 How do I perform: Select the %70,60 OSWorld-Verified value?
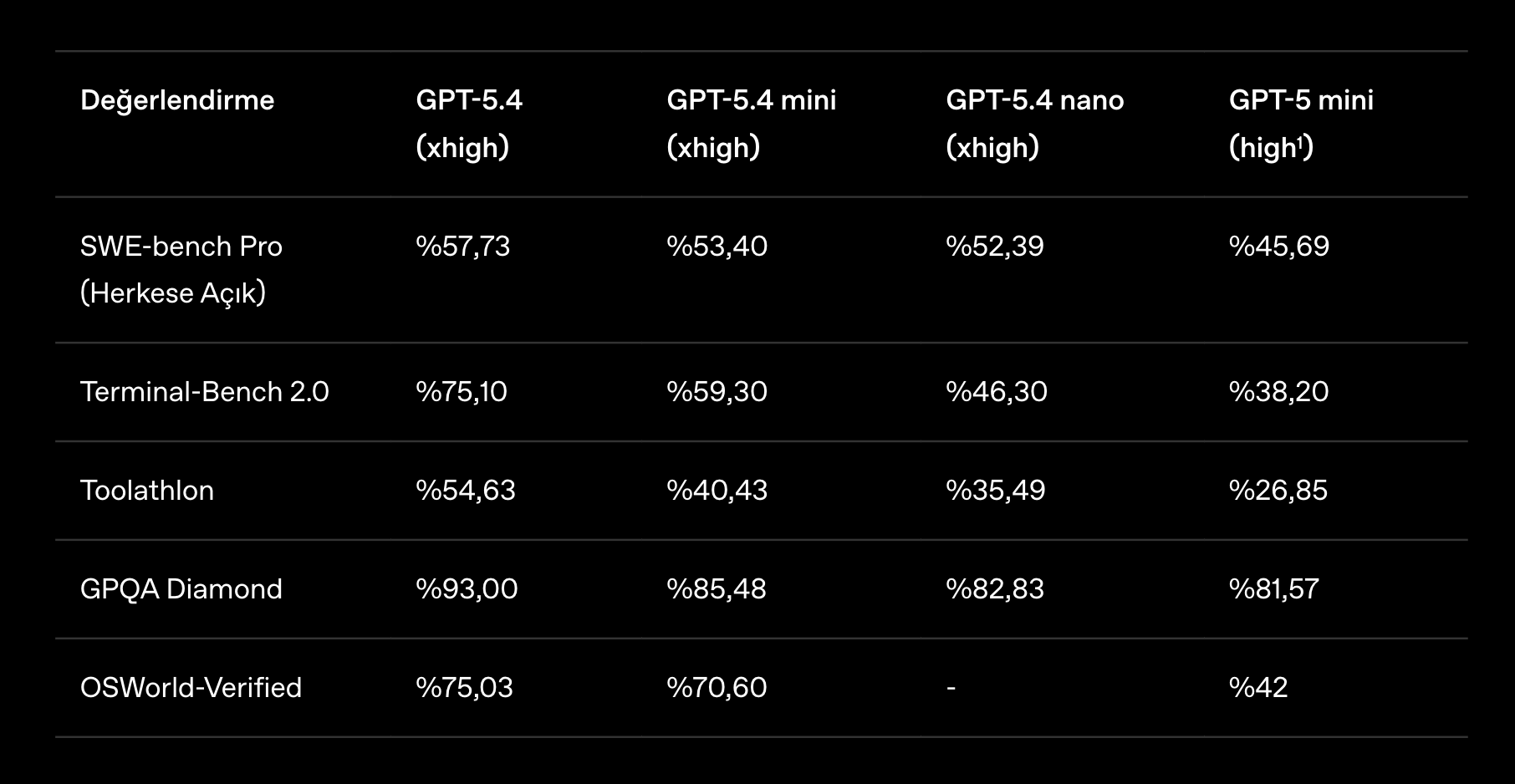[717, 687]
